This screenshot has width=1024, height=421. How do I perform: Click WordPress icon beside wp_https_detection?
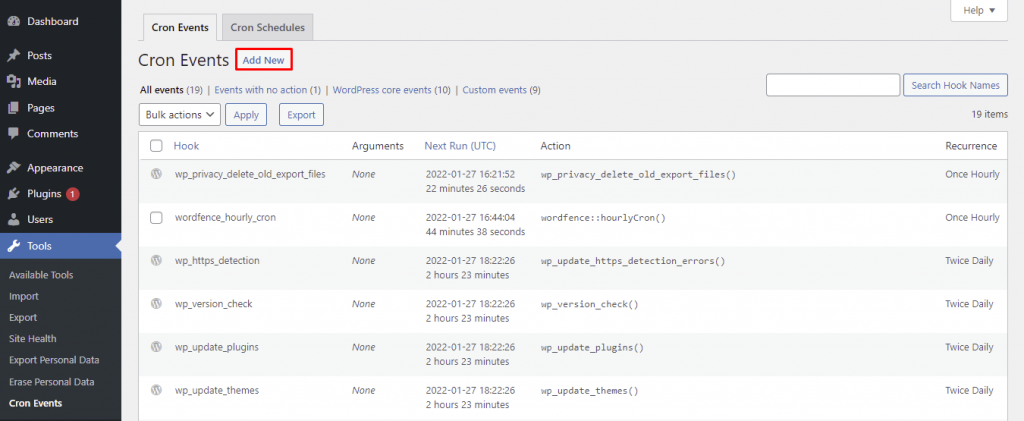click(x=156, y=260)
